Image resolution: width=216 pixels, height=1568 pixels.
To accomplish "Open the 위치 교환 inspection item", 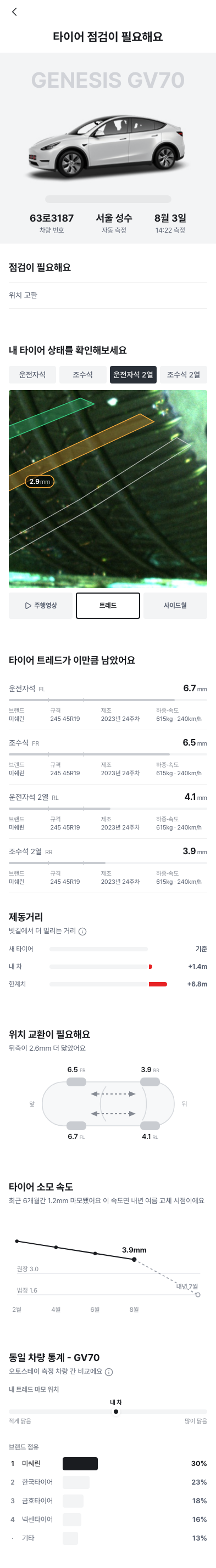I will [108, 295].
